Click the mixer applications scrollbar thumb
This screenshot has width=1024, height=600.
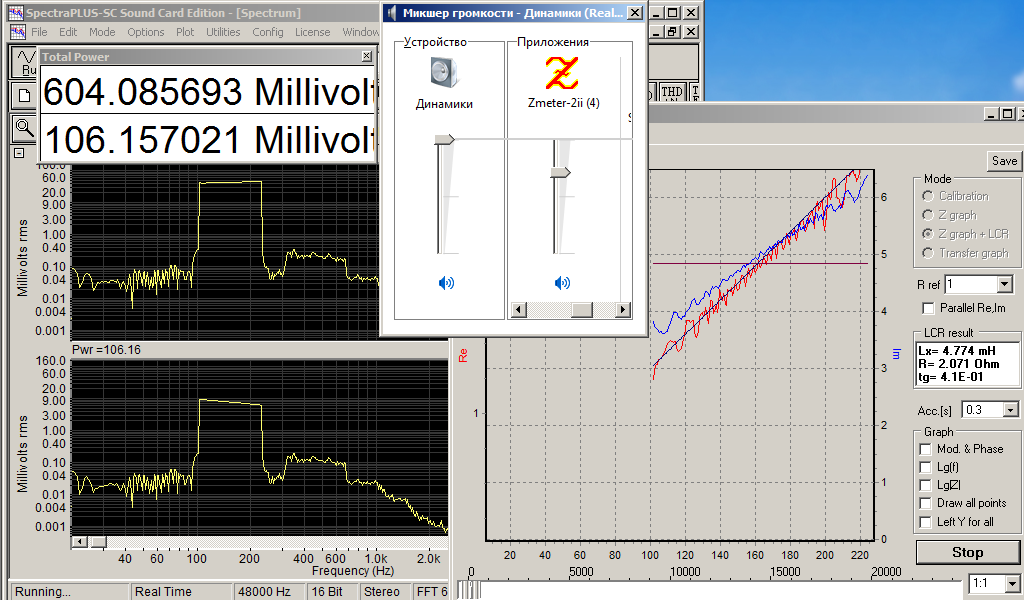(x=582, y=309)
